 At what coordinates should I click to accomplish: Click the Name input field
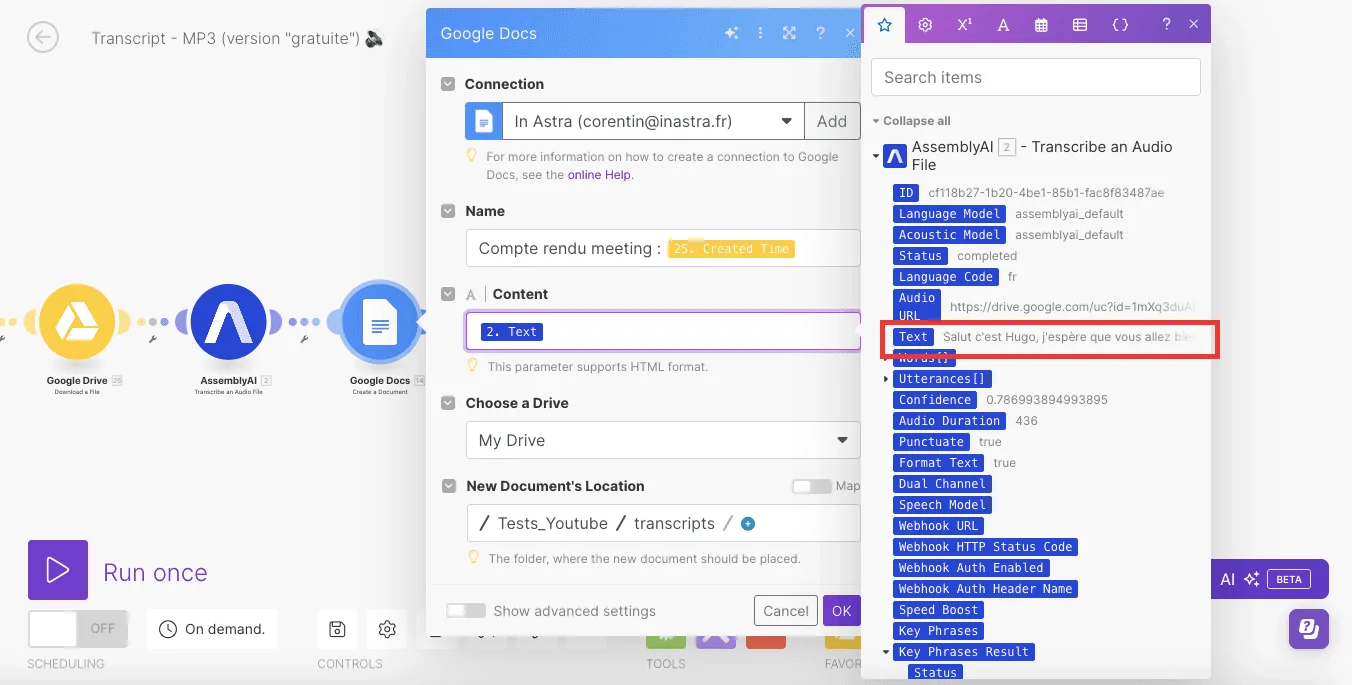click(663, 248)
